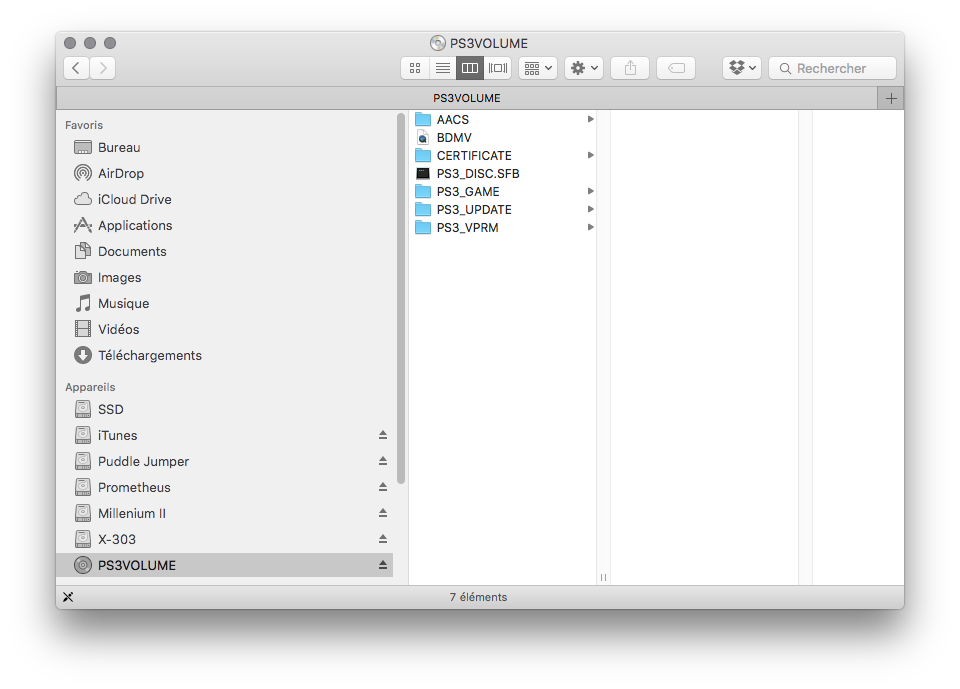Viewport: 960px width, 689px height.
Task: Click the Rechercher search field
Action: point(832,68)
